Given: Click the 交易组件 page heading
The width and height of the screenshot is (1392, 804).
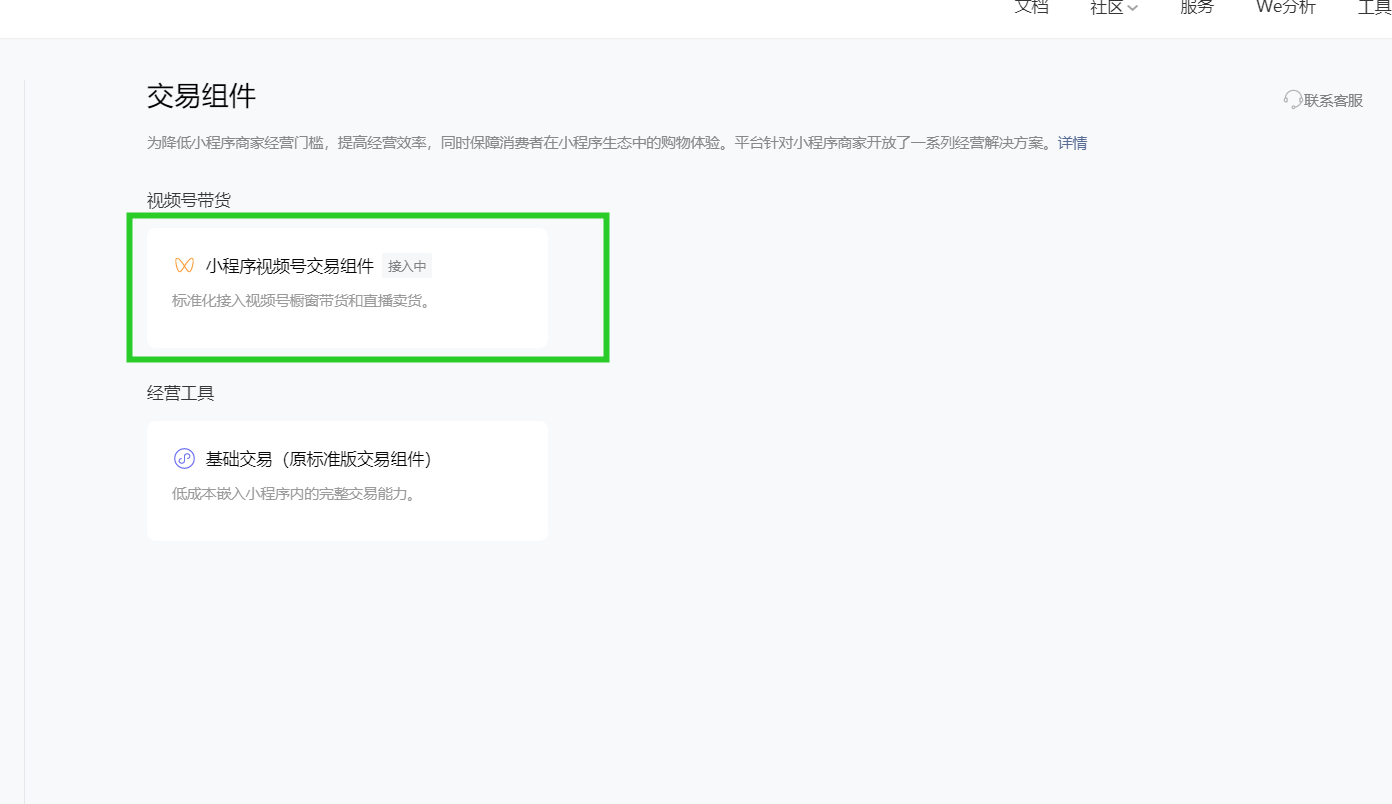Looking at the screenshot, I should click(x=201, y=96).
